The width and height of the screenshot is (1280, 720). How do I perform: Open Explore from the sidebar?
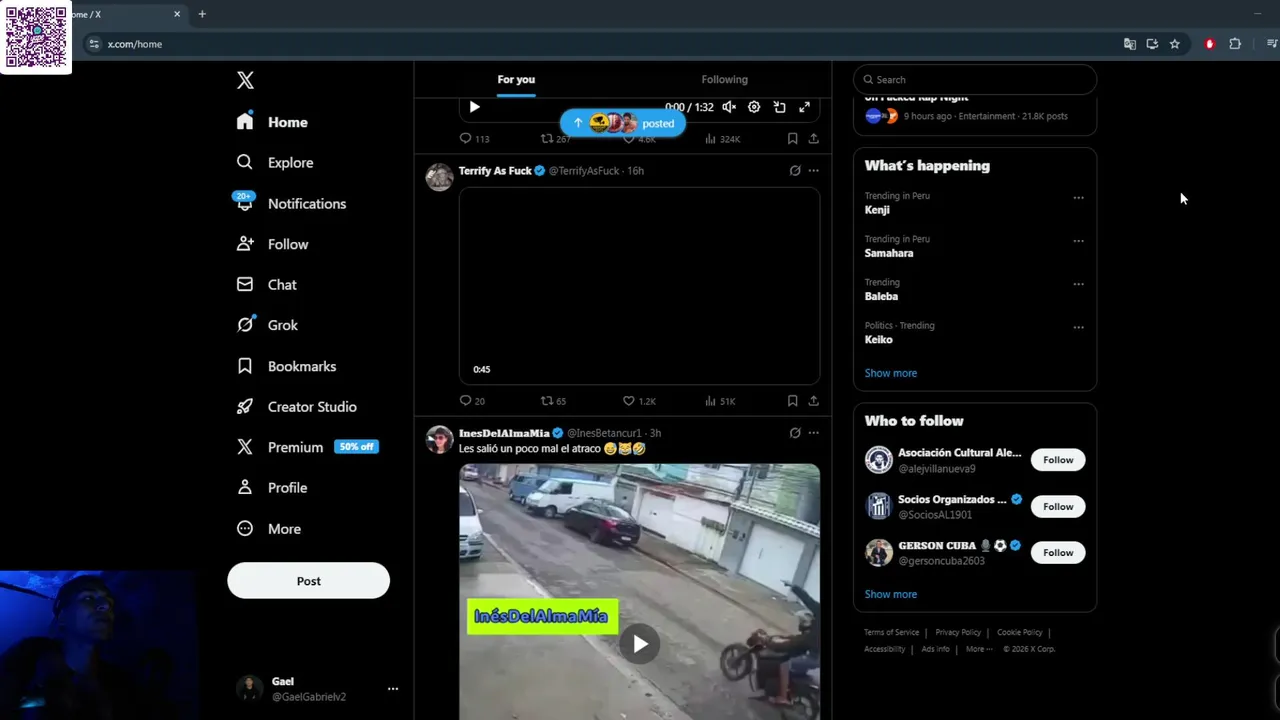click(x=275, y=162)
